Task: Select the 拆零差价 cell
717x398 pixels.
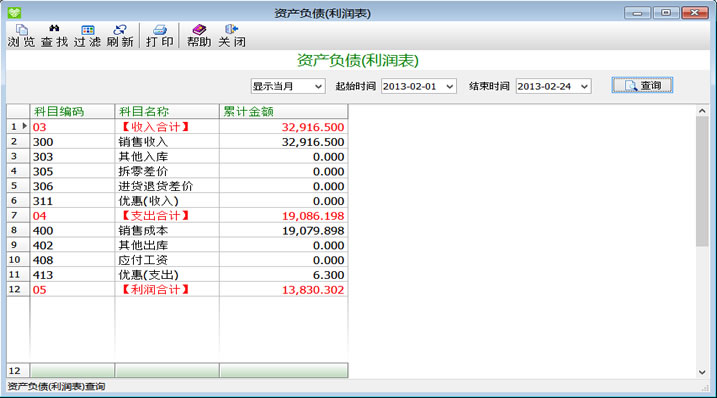Action: pyautogui.click(x=167, y=171)
